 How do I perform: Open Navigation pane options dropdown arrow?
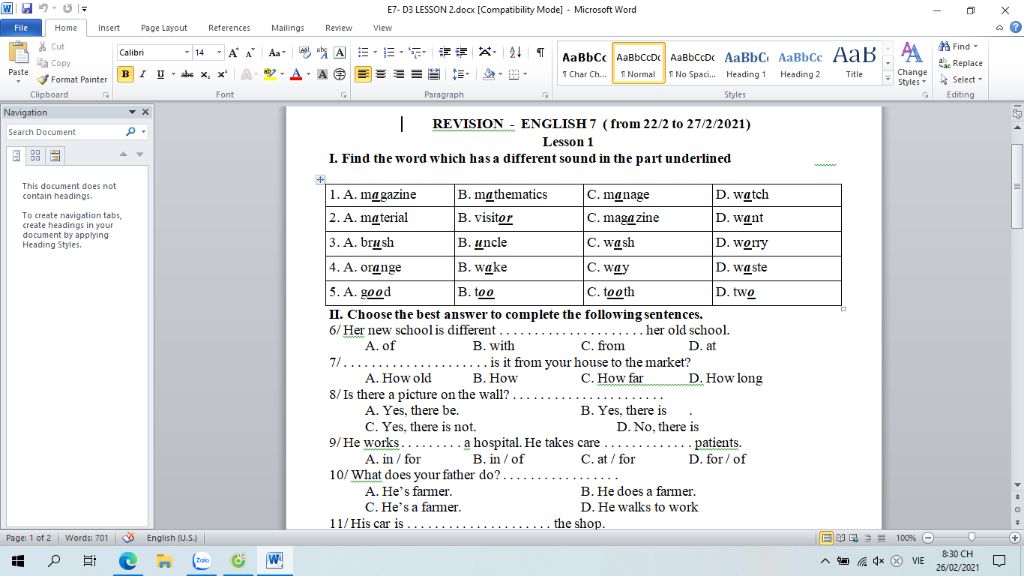tap(132, 112)
